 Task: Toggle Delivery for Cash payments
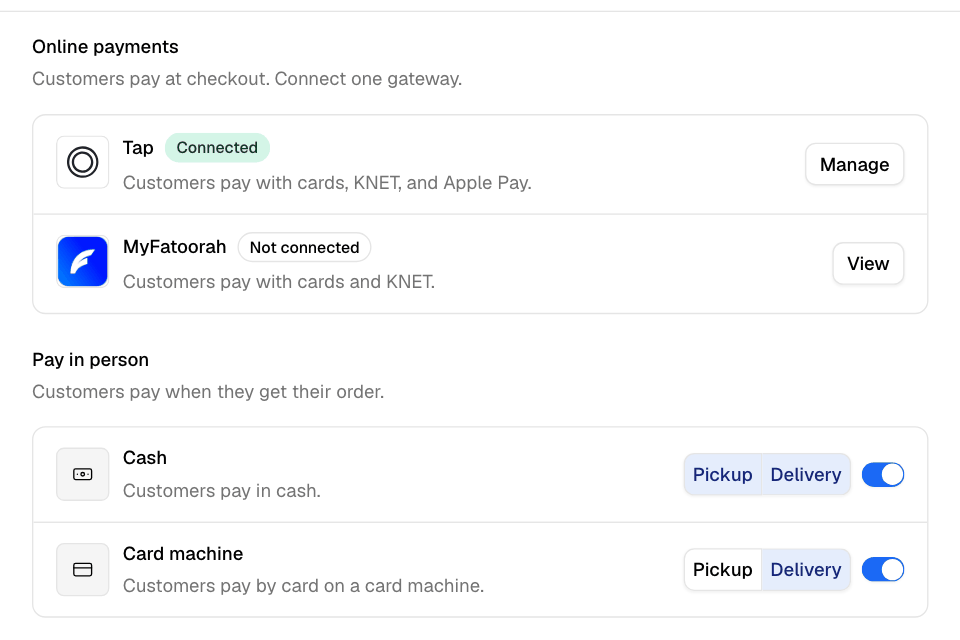tap(806, 475)
